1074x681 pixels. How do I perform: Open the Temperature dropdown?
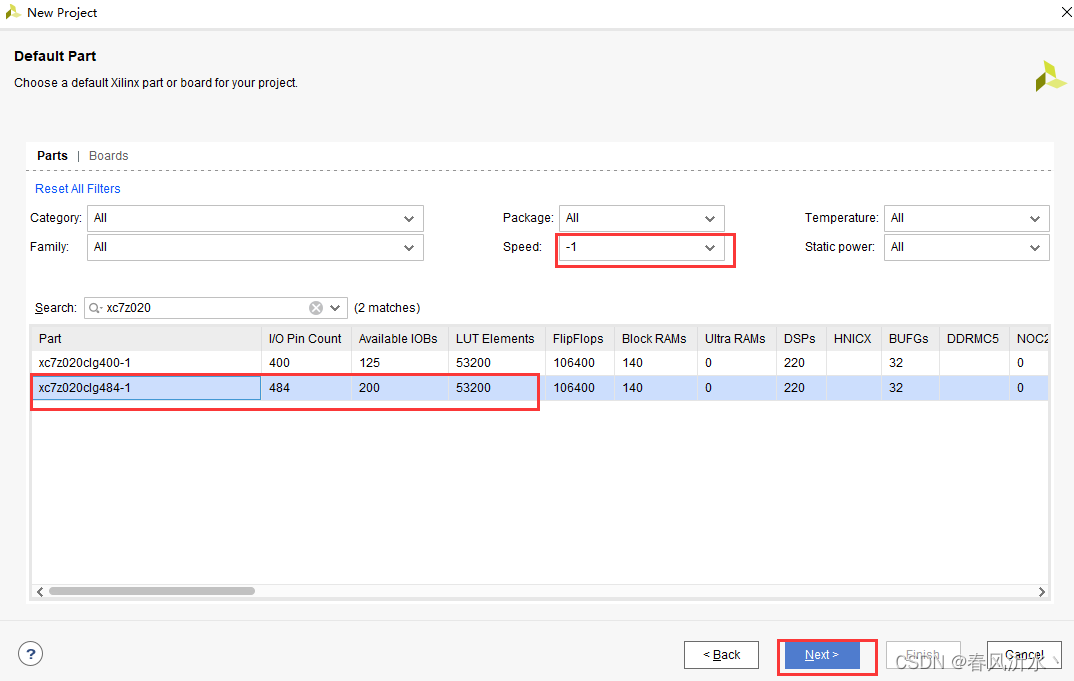(x=966, y=219)
